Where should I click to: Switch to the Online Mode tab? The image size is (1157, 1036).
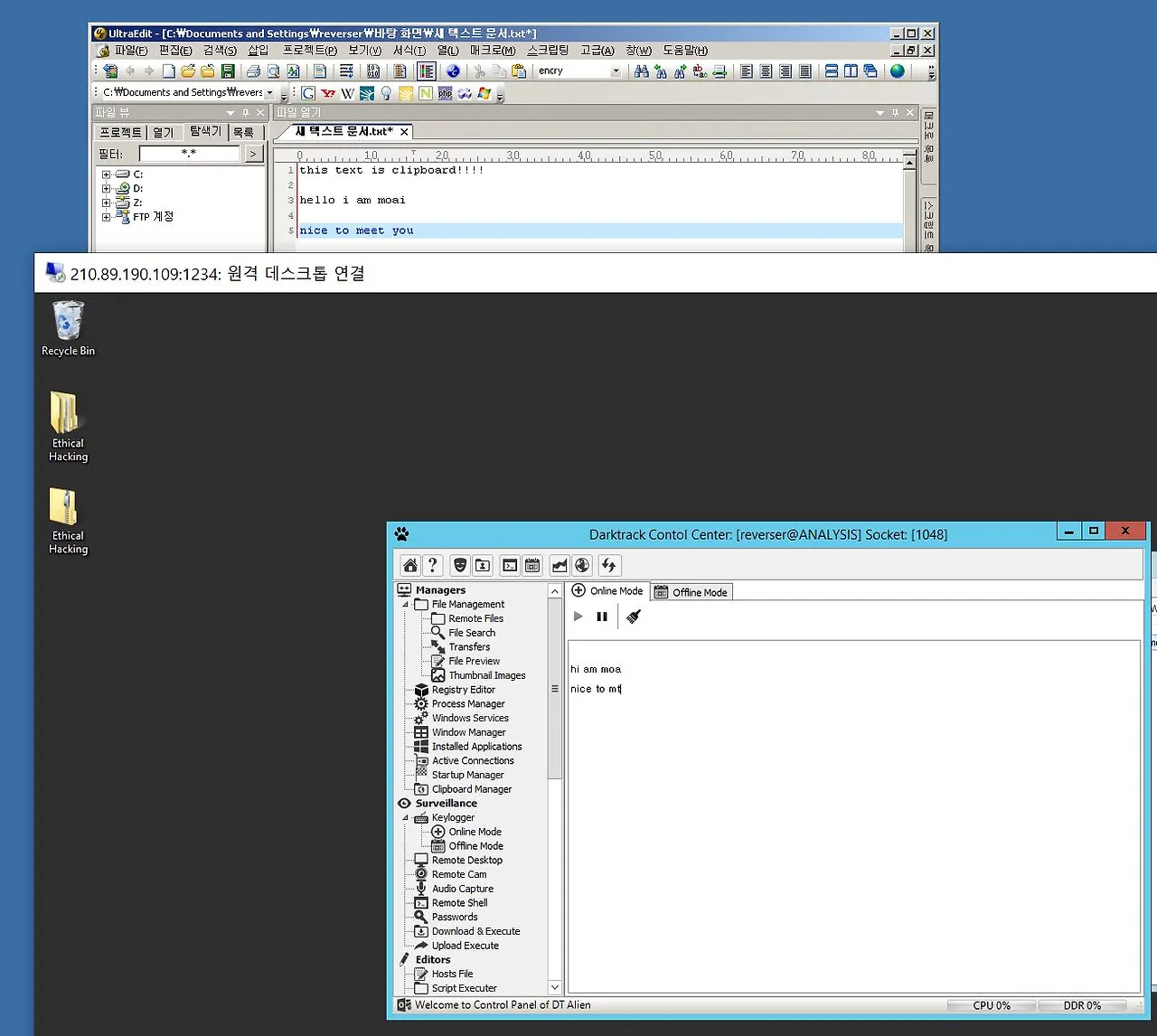point(607,591)
